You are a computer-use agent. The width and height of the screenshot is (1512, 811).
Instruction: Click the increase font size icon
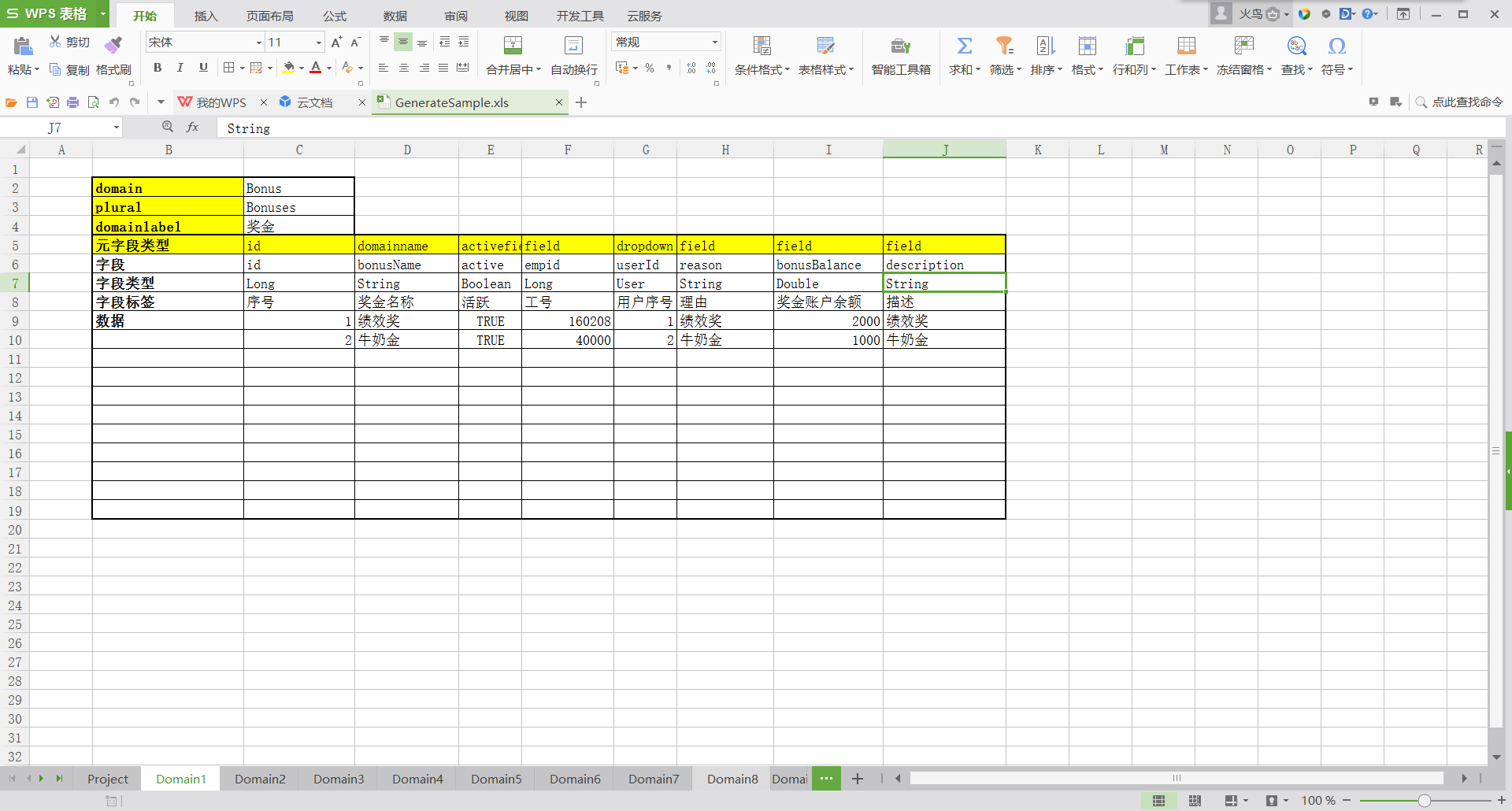tap(336, 43)
